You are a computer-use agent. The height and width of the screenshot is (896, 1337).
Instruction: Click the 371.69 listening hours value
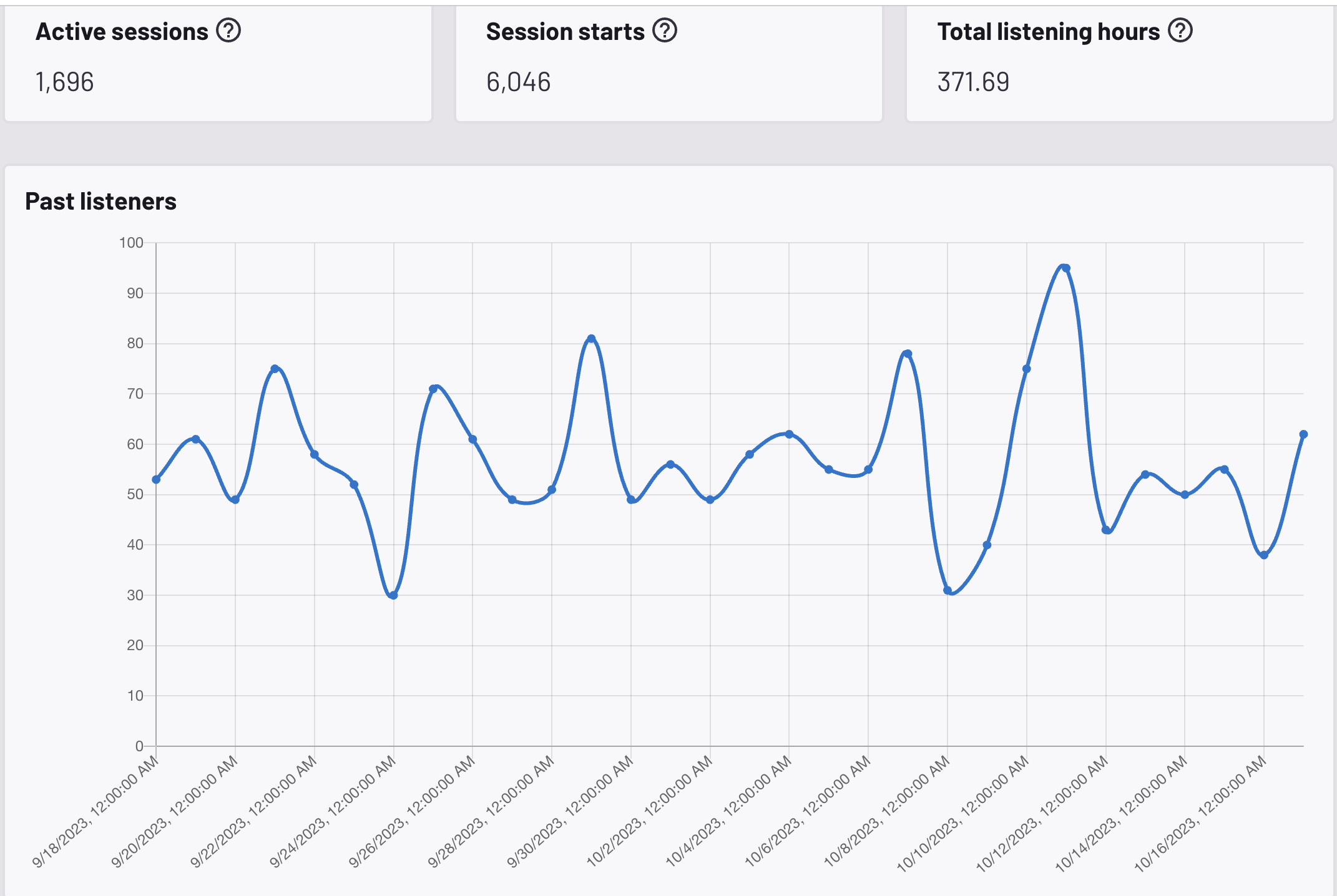(973, 82)
